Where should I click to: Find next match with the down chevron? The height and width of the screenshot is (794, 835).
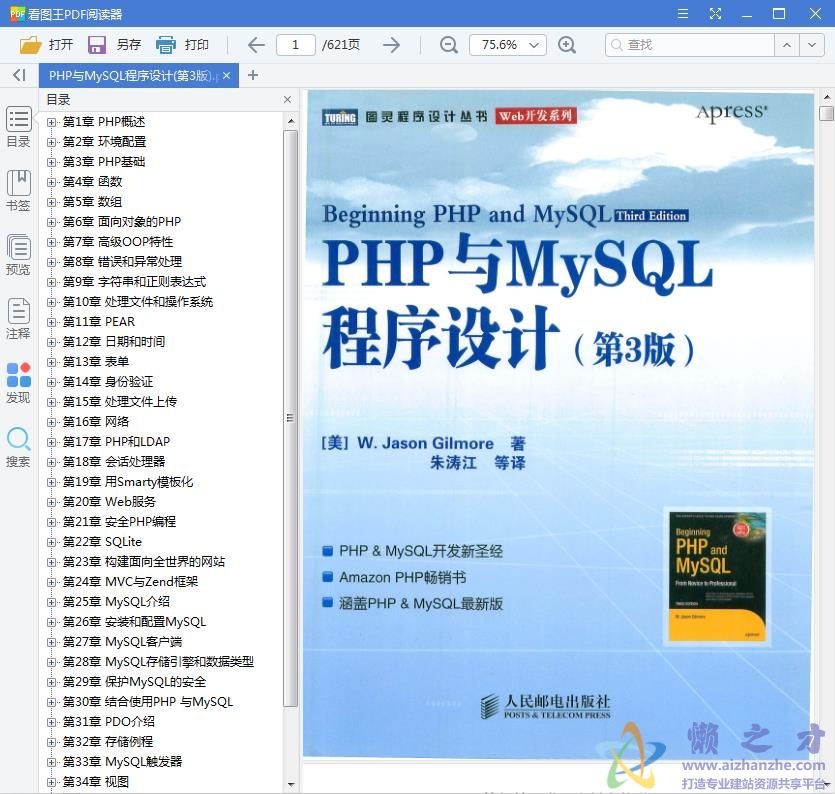coord(812,45)
